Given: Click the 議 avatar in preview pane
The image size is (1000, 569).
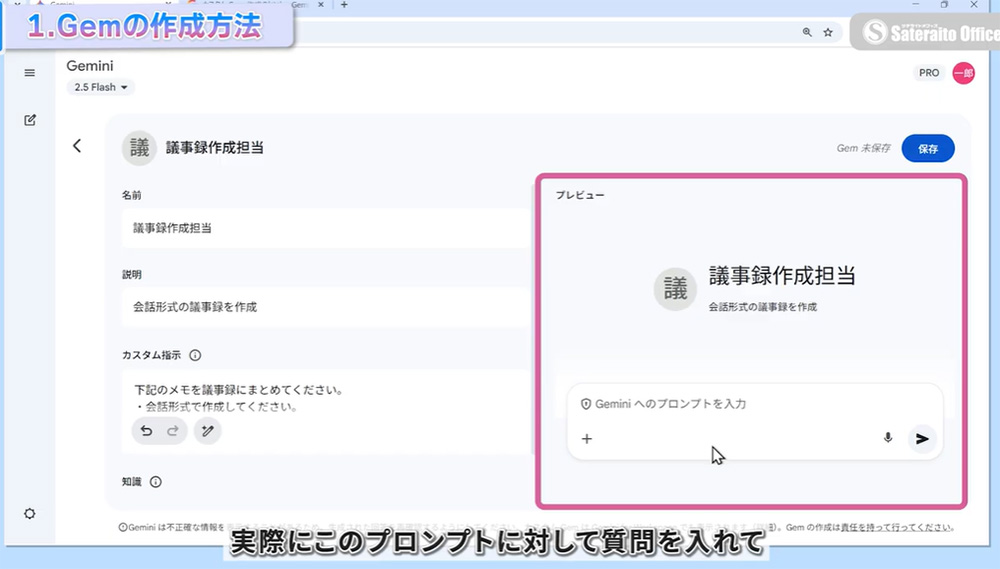Looking at the screenshot, I should pyautogui.click(x=675, y=289).
